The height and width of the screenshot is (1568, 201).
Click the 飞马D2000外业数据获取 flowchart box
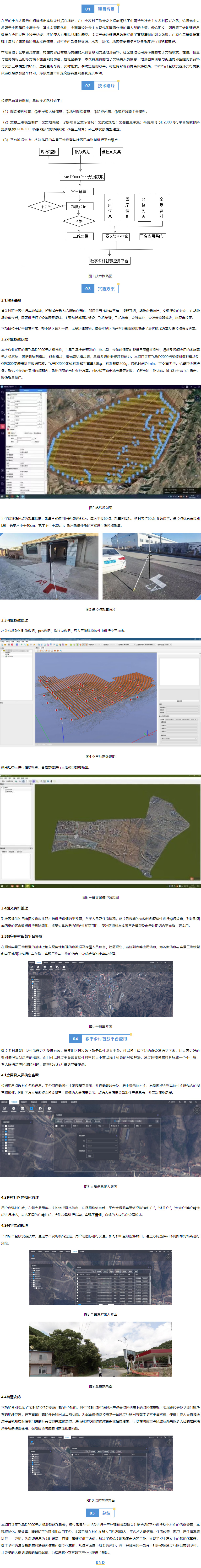coord(82,176)
